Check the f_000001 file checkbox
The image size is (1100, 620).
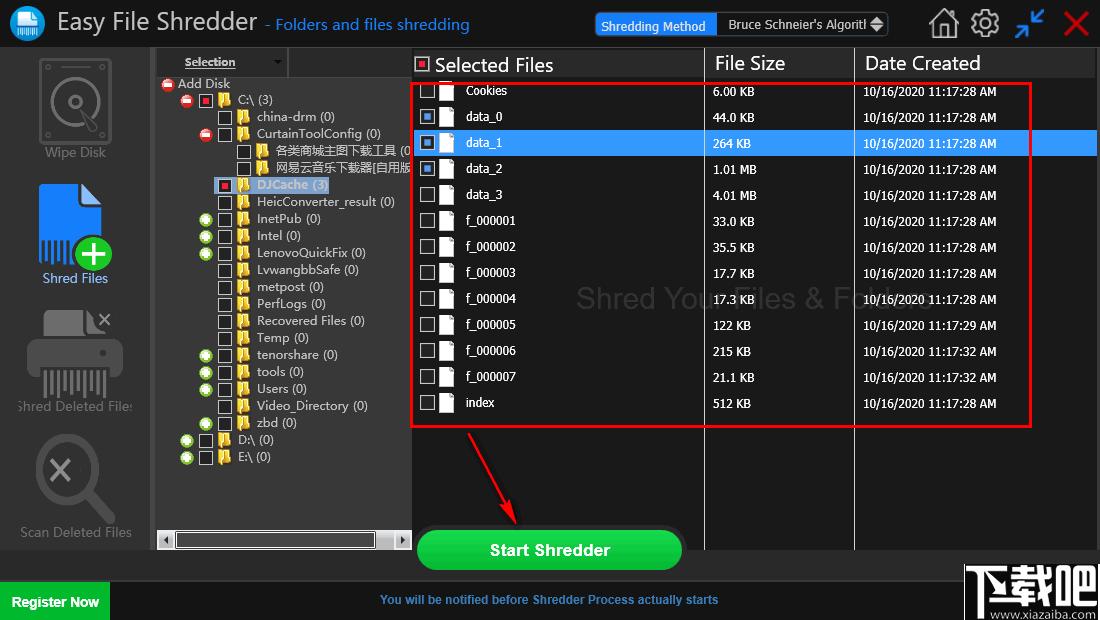427,220
